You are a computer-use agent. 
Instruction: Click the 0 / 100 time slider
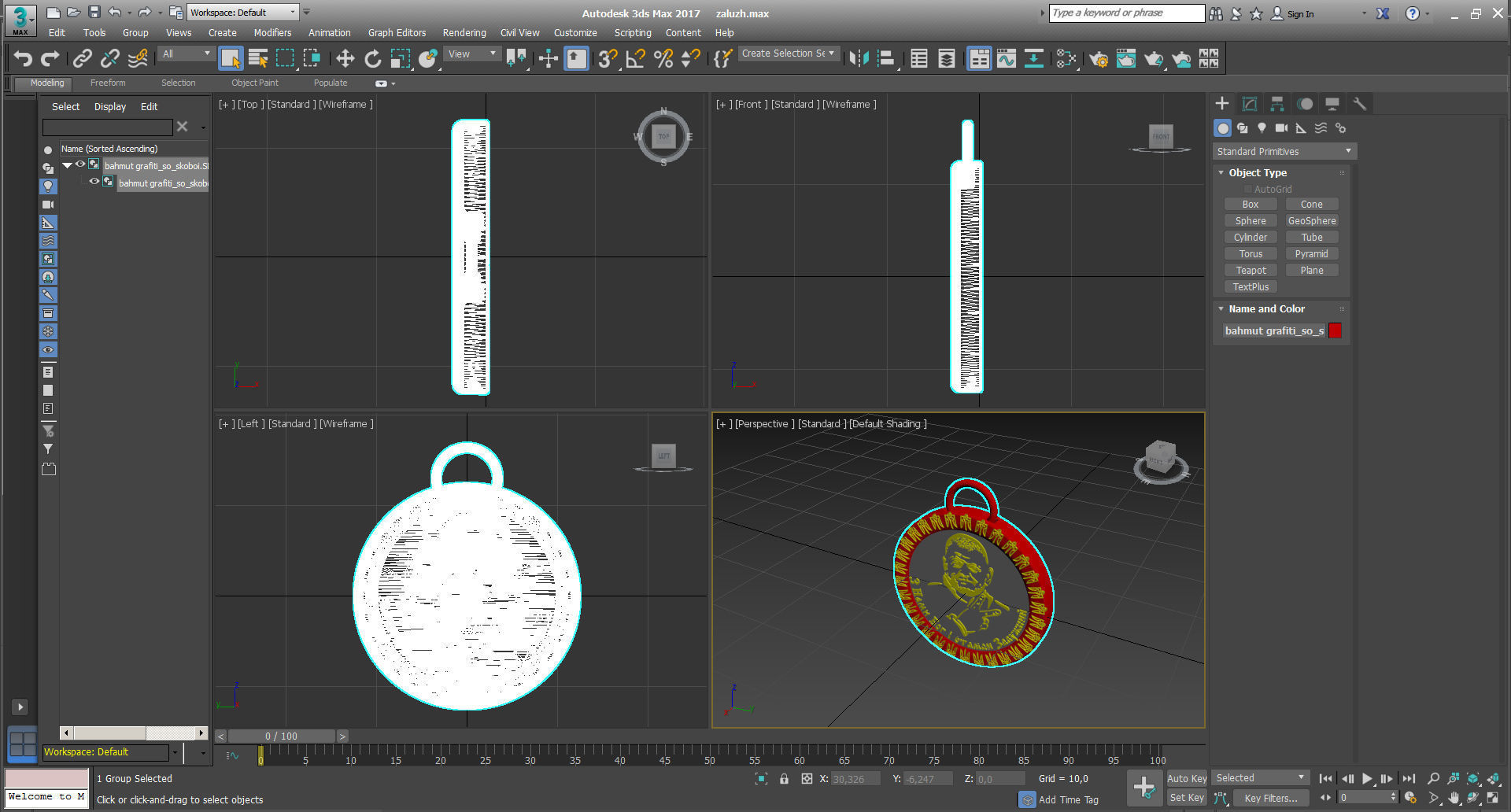point(281,736)
